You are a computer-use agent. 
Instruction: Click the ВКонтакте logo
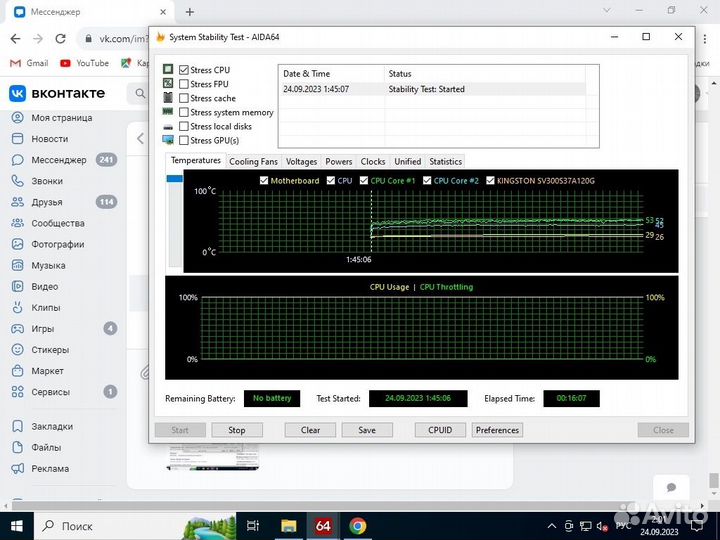[x=57, y=93]
